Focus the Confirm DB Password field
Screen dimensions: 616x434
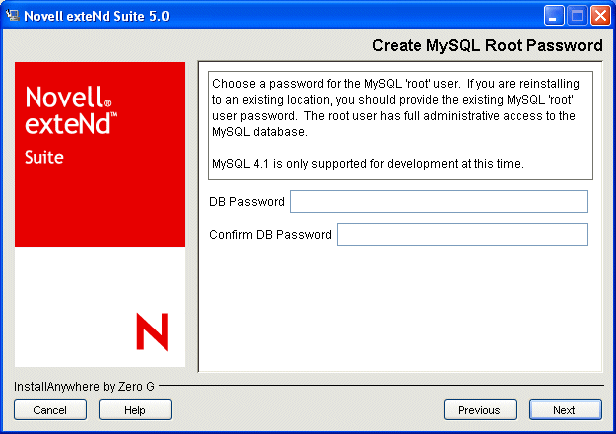[x=462, y=234]
